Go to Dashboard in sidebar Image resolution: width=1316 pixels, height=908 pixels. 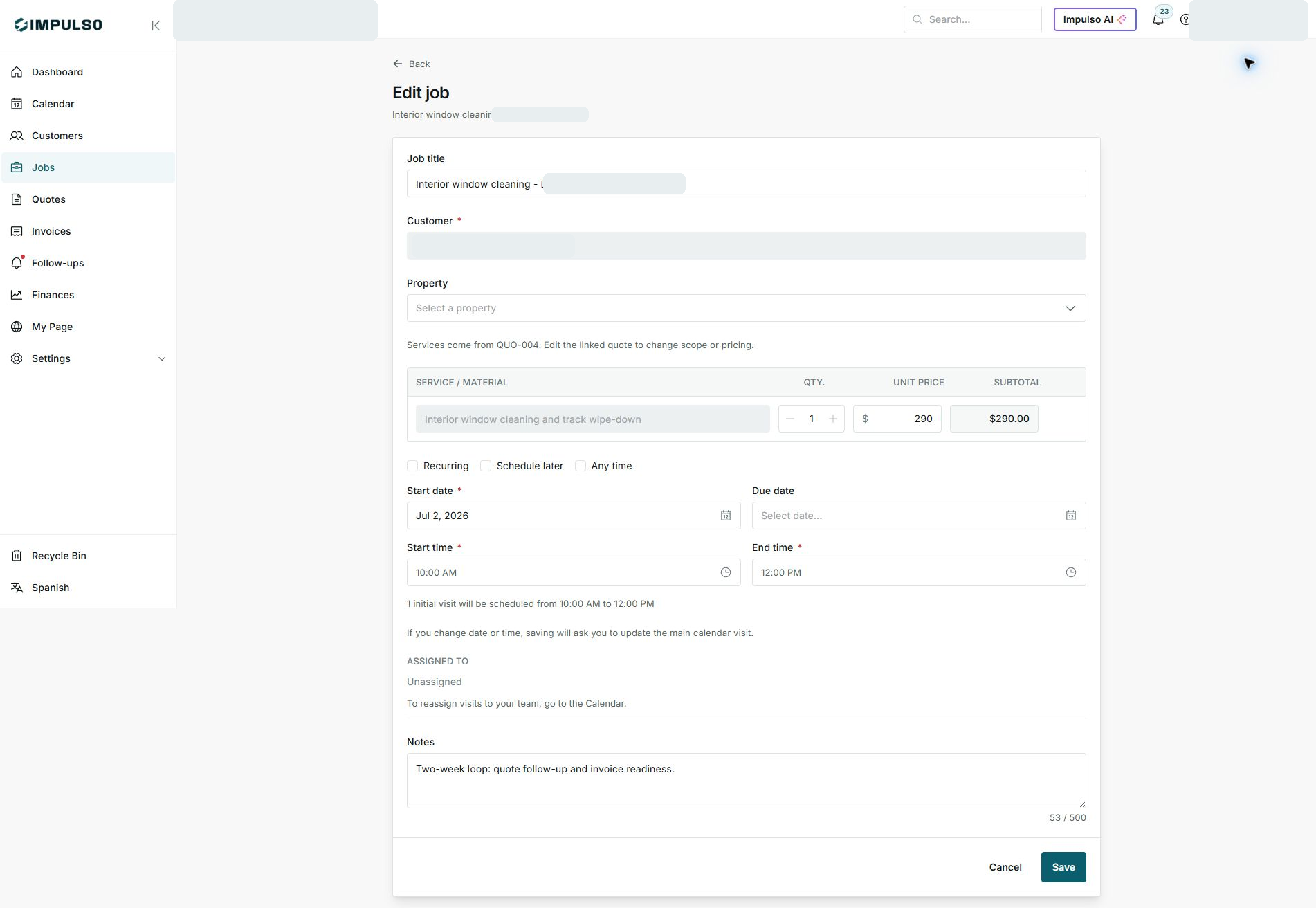click(x=88, y=72)
